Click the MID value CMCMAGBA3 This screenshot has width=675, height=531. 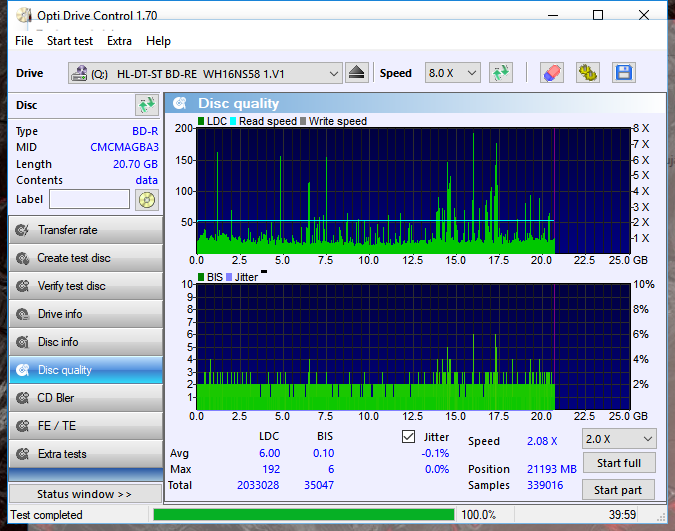[x=124, y=147]
